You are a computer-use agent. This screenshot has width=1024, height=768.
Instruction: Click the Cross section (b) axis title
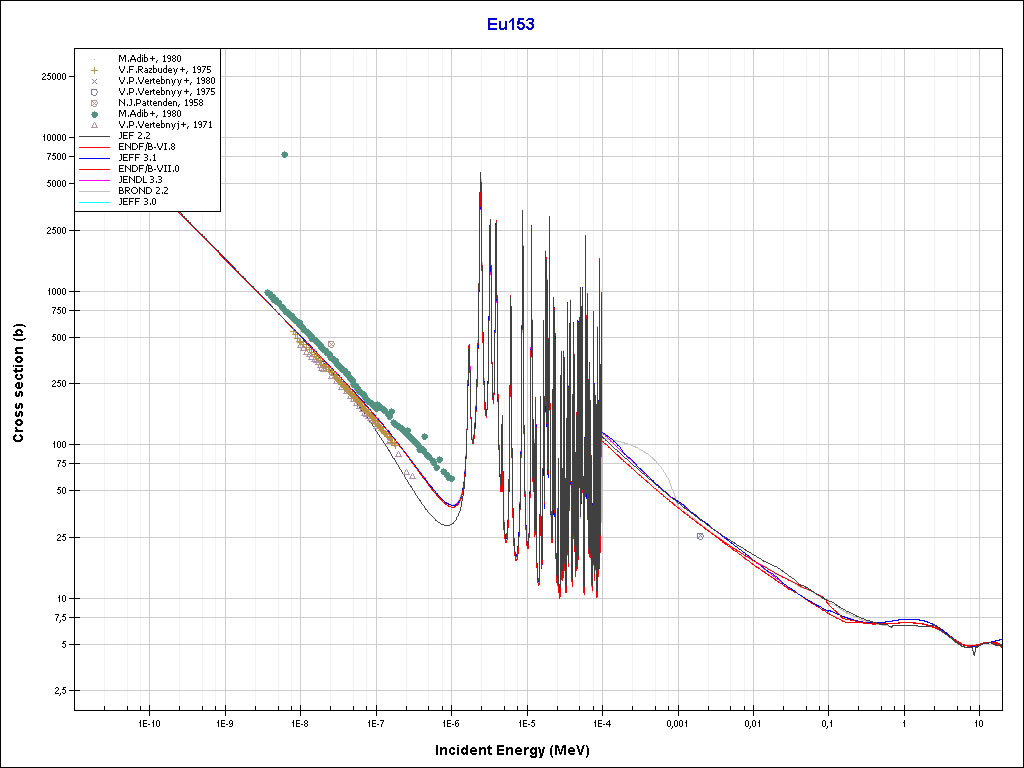[18, 384]
